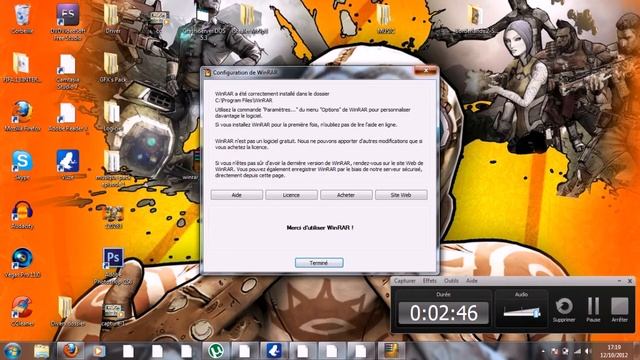Open the Capturer menu in recorder
The height and width of the screenshot is (360, 640).
404,281
